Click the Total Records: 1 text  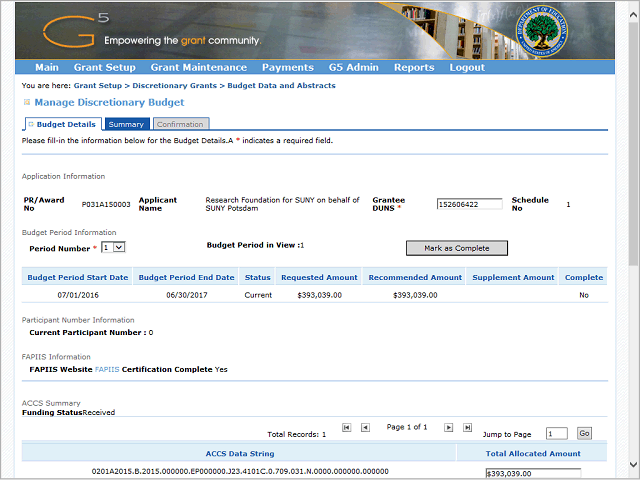297,435
